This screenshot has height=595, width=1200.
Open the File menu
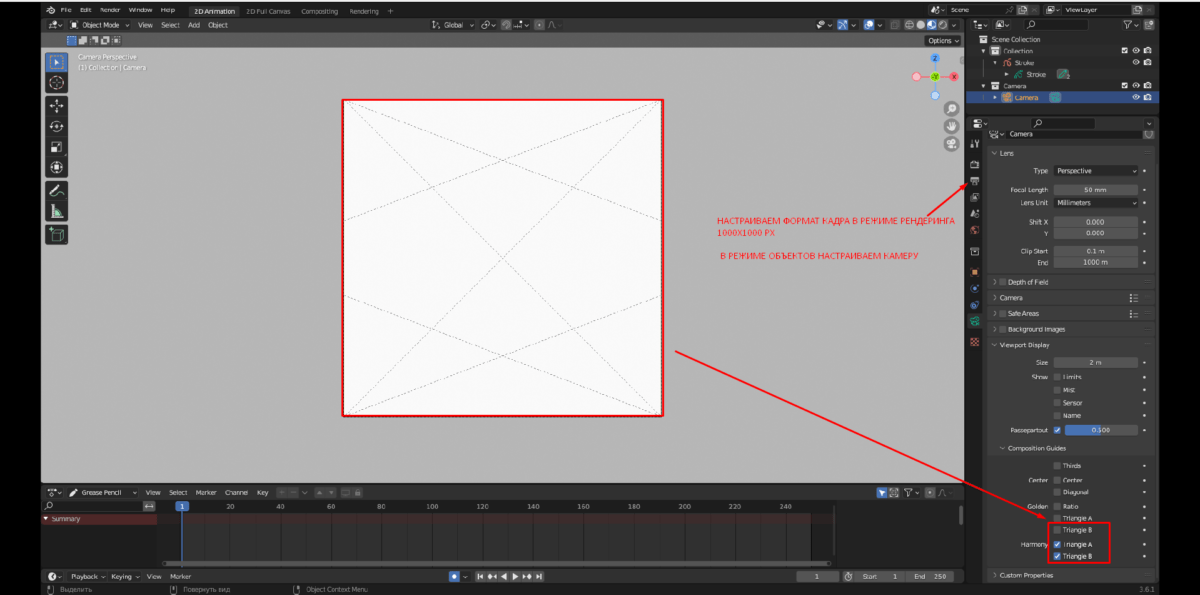coord(66,10)
